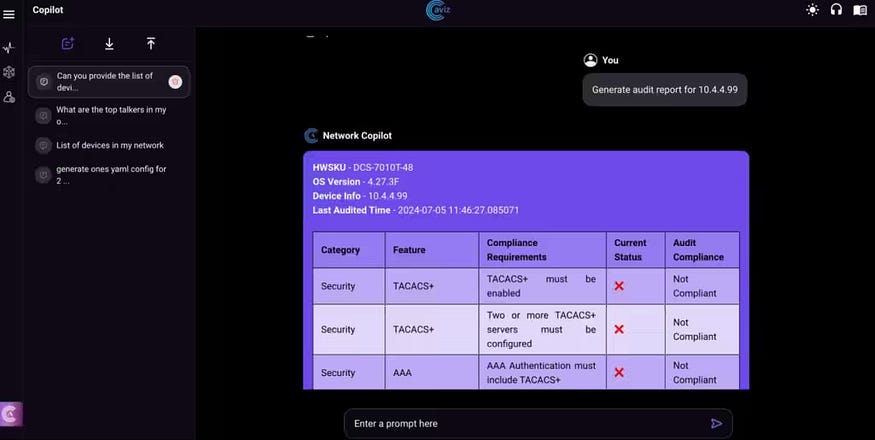Click the 'OS Version - 4.27.3F' line

pos(356,182)
